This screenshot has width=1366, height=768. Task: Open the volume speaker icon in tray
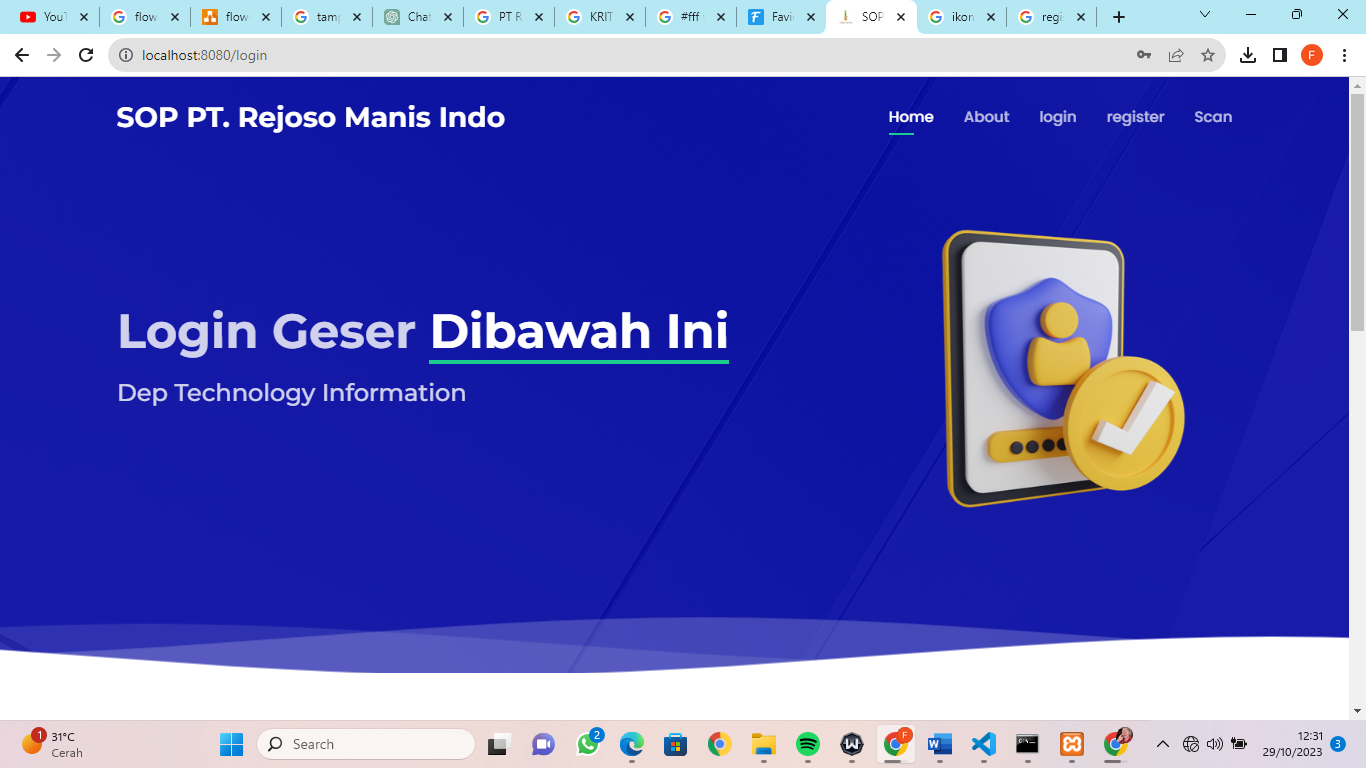[1214, 744]
